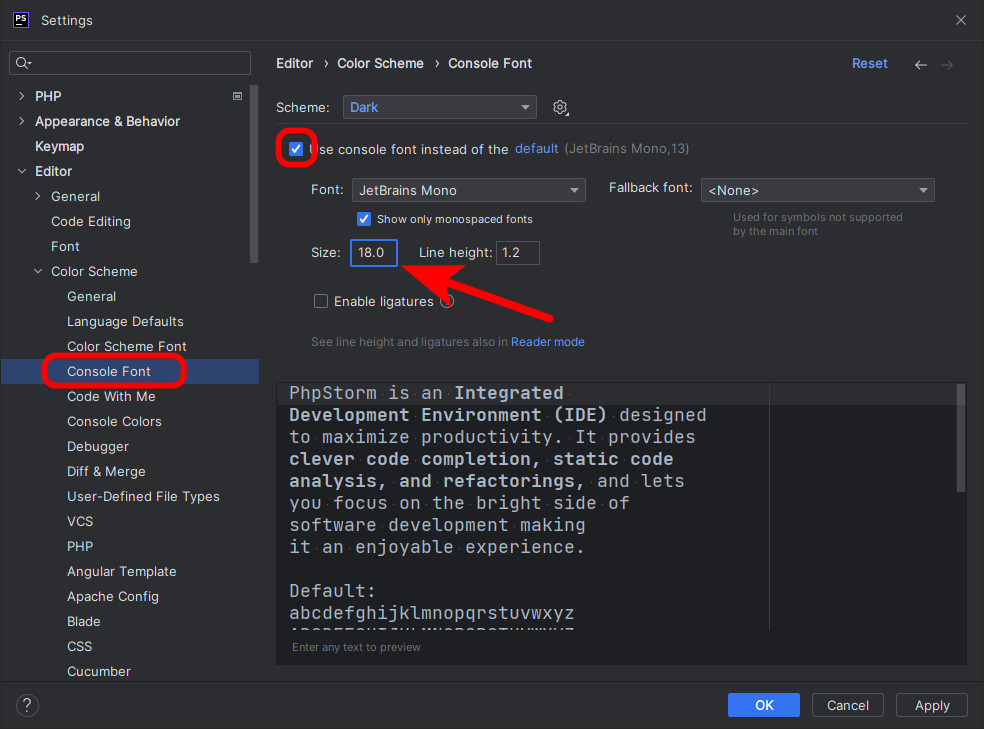Expand the General node under Editor
Image resolution: width=984 pixels, height=729 pixels.
pos(38,196)
